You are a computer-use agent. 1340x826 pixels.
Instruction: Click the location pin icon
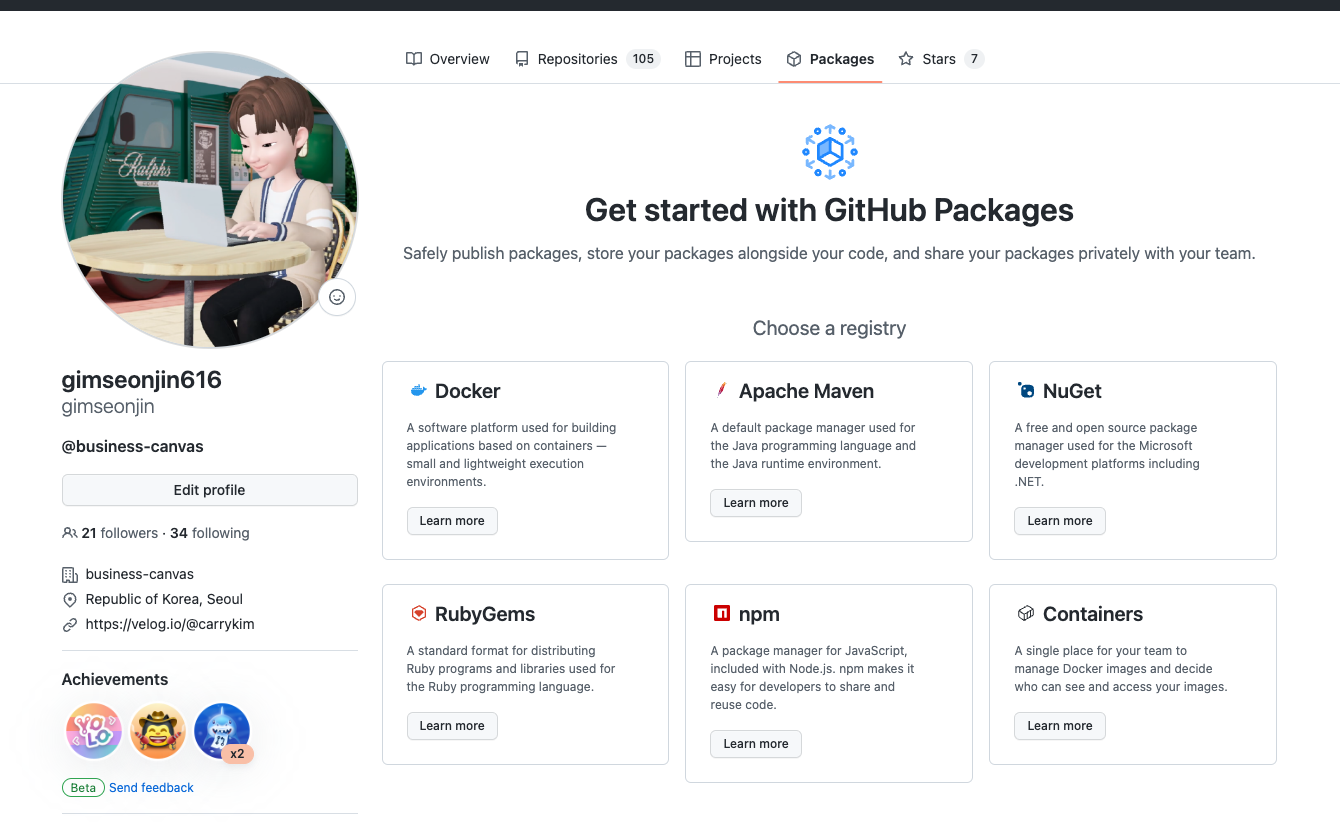(70, 600)
